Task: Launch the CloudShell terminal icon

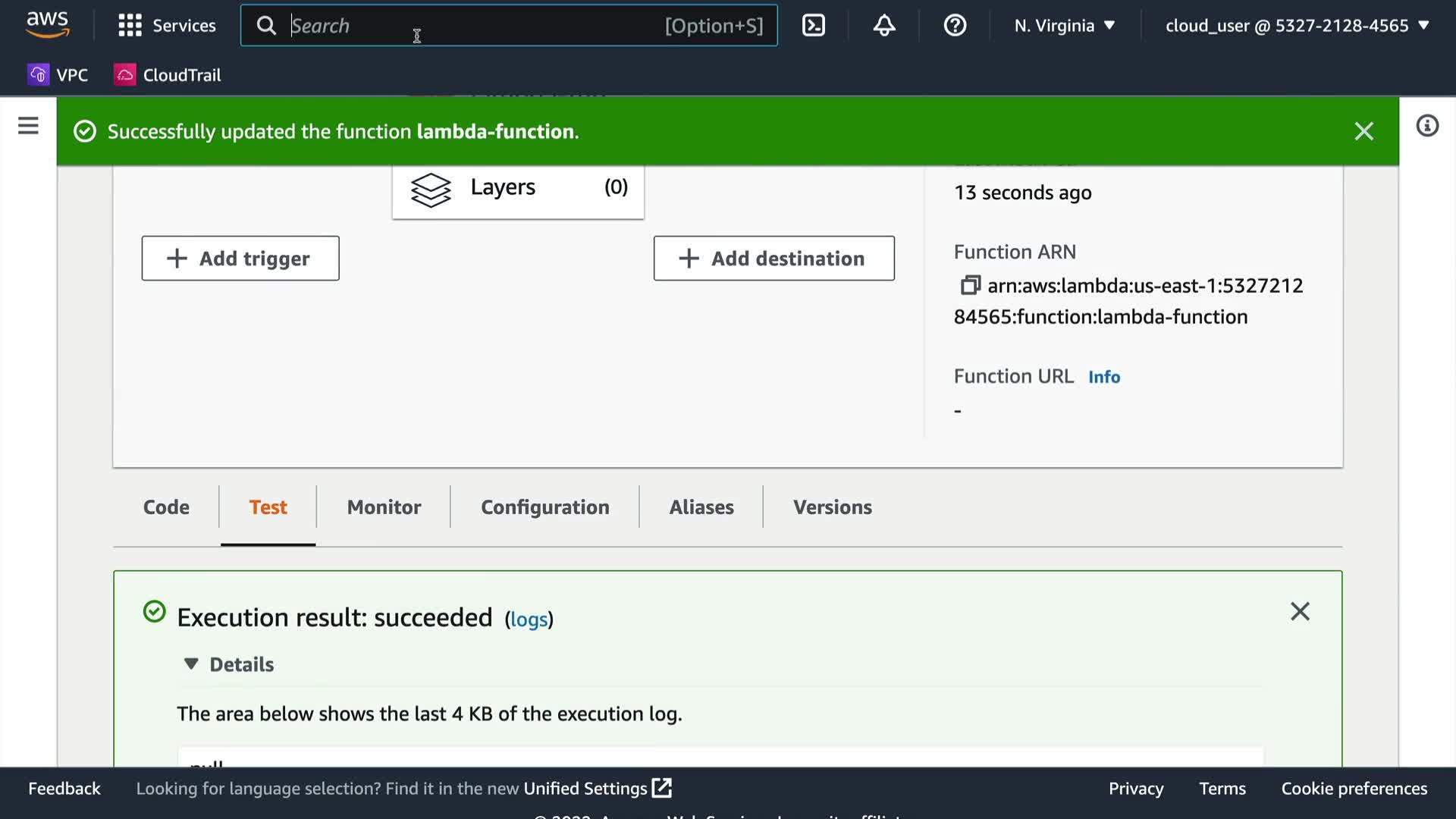Action: (x=813, y=25)
